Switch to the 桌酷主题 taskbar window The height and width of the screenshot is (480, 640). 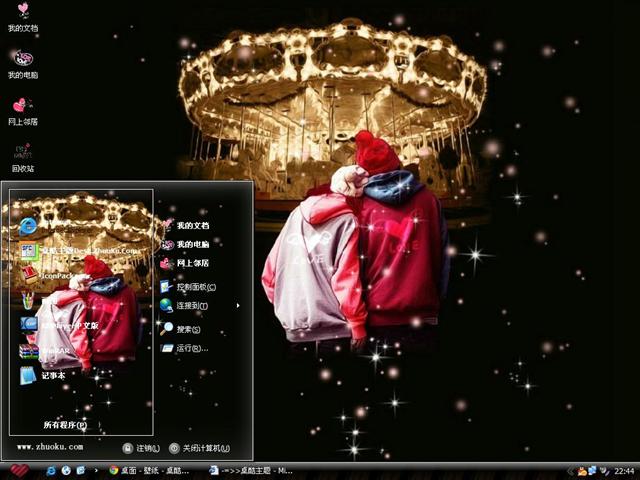coord(251,471)
